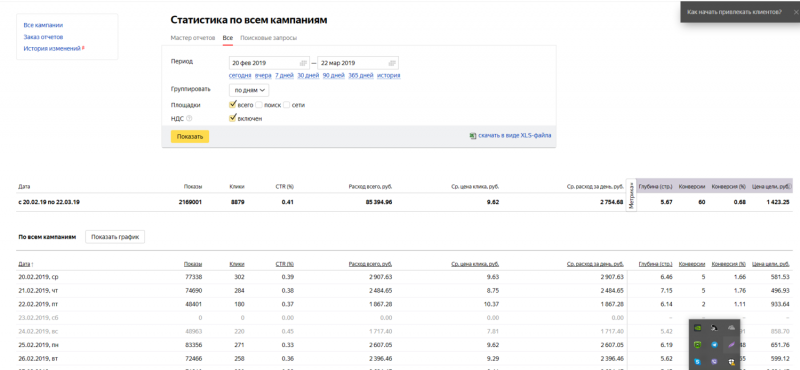Sort lower table by 'Глубина (стр.)' header
Screen dimensions: 800x370
[656, 264]
